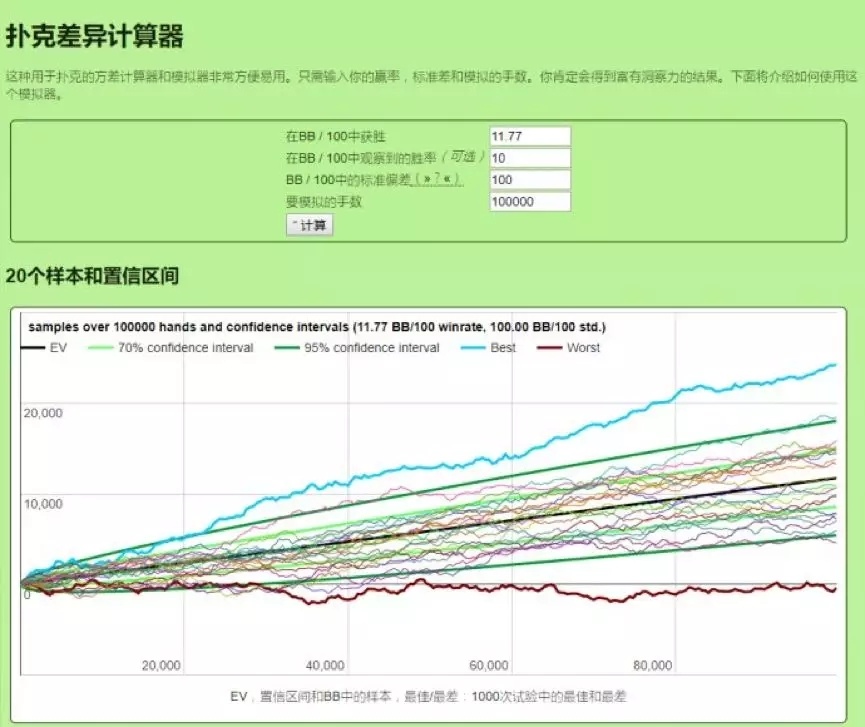This screenshot has height=727, width=865.
Task: Click the 80,000 x-axis label
Action: tap(653, 665)
